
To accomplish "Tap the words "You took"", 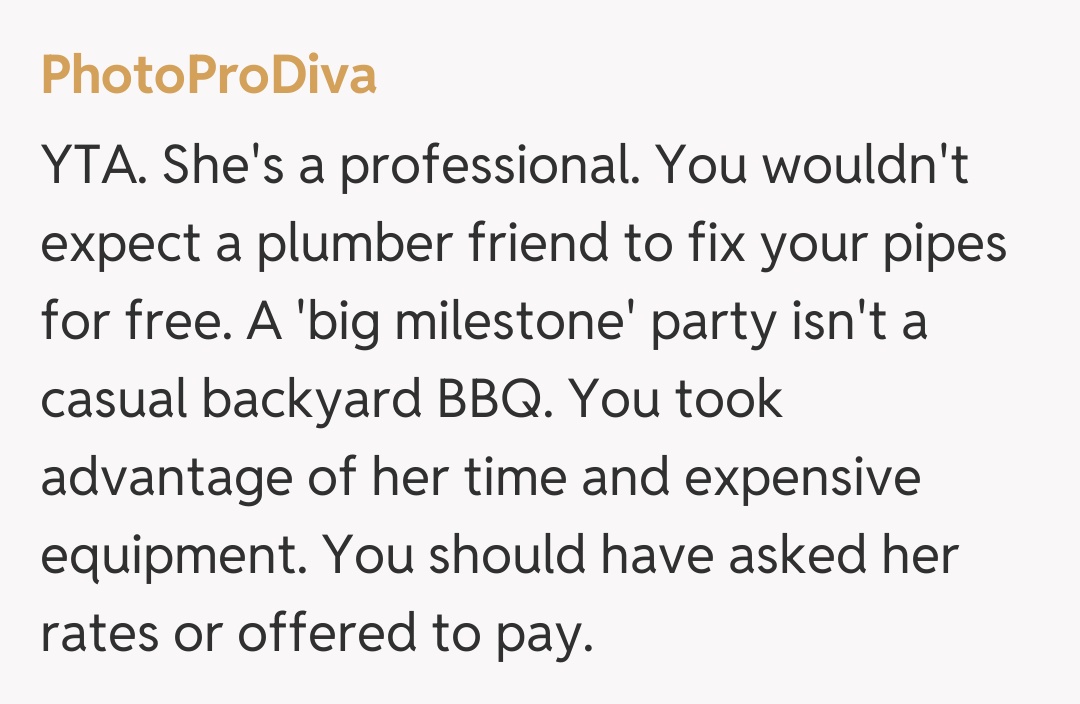I will pos(676,400).
